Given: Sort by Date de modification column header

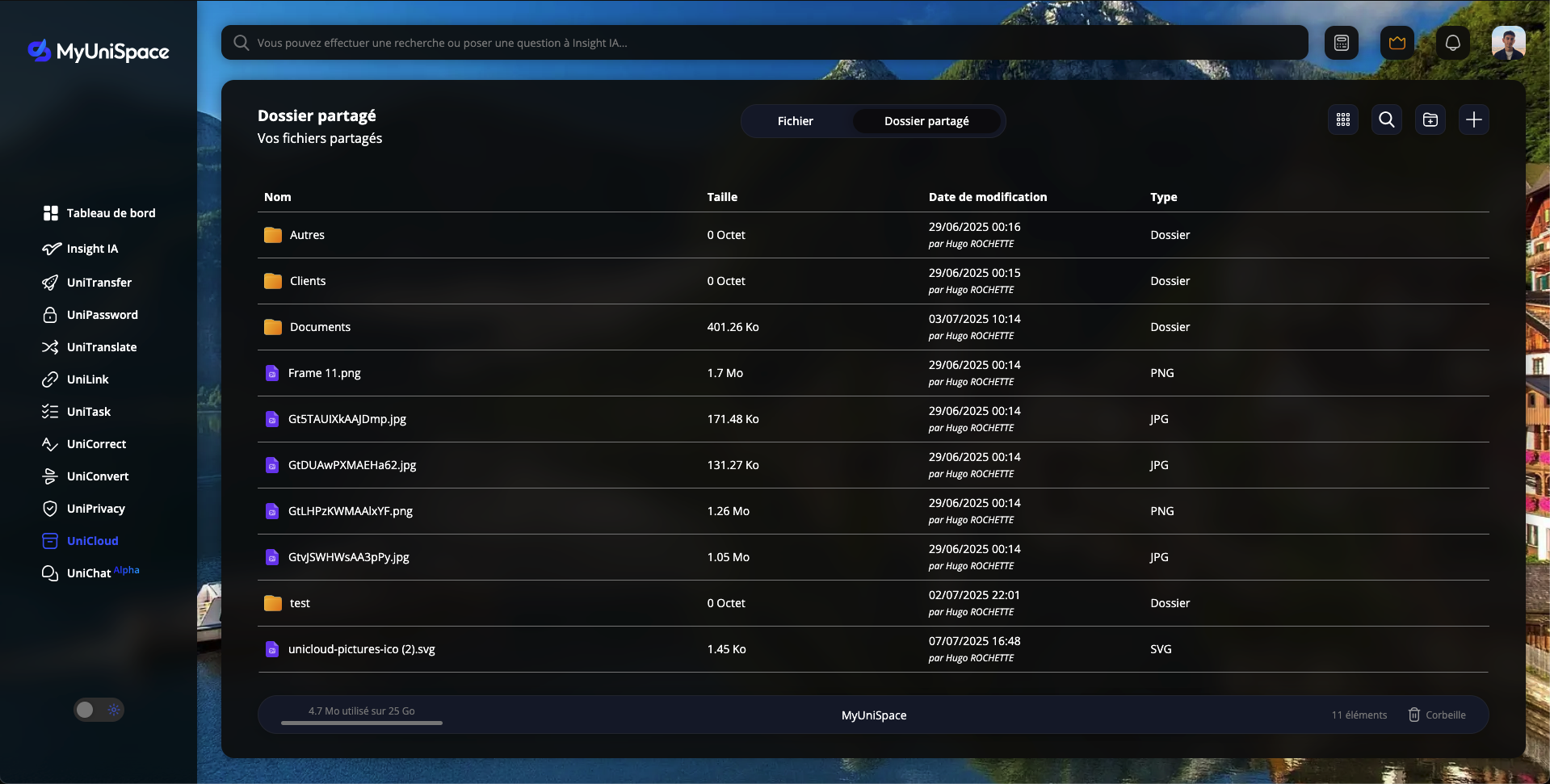Looking at the screenshot, I should pyautogui.click(x=987, y=197).
